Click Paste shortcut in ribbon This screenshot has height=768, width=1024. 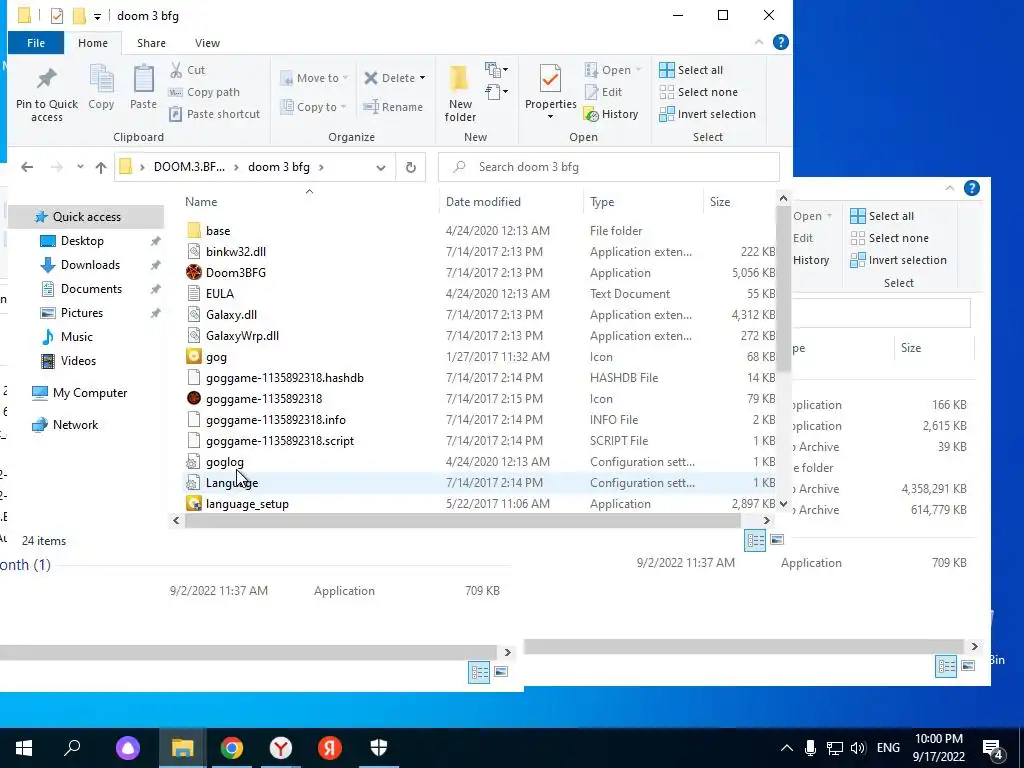215,114
